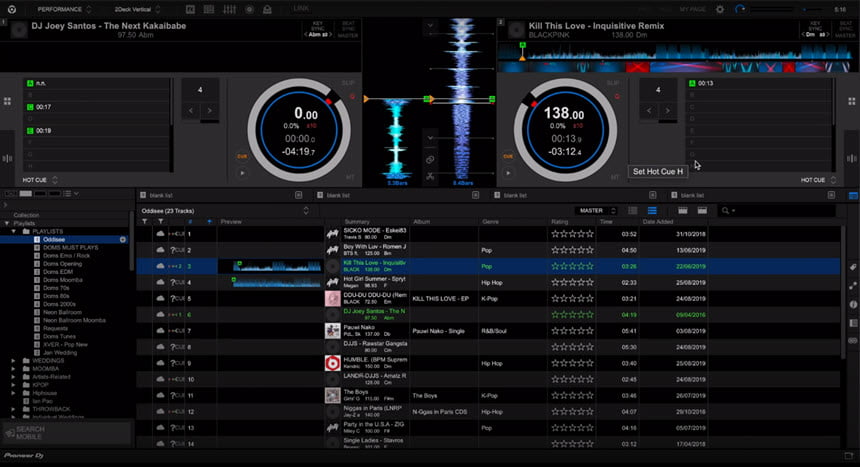The height and width of the screenshot is (467, 860).
Task: Click the LINK button in top bar
Action: [301, 9]
